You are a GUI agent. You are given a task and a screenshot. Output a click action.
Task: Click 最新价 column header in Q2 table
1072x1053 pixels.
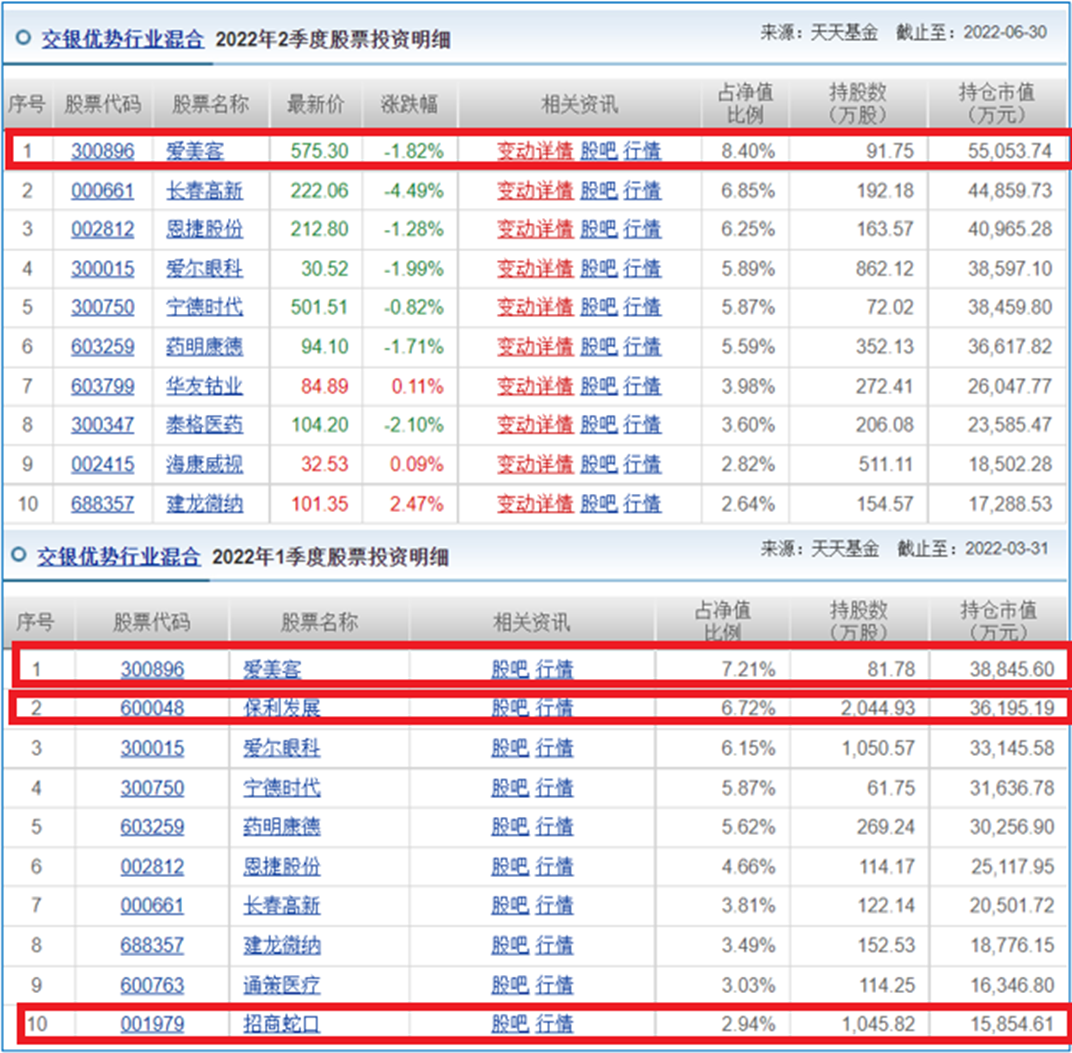click(x=315, y=104)
